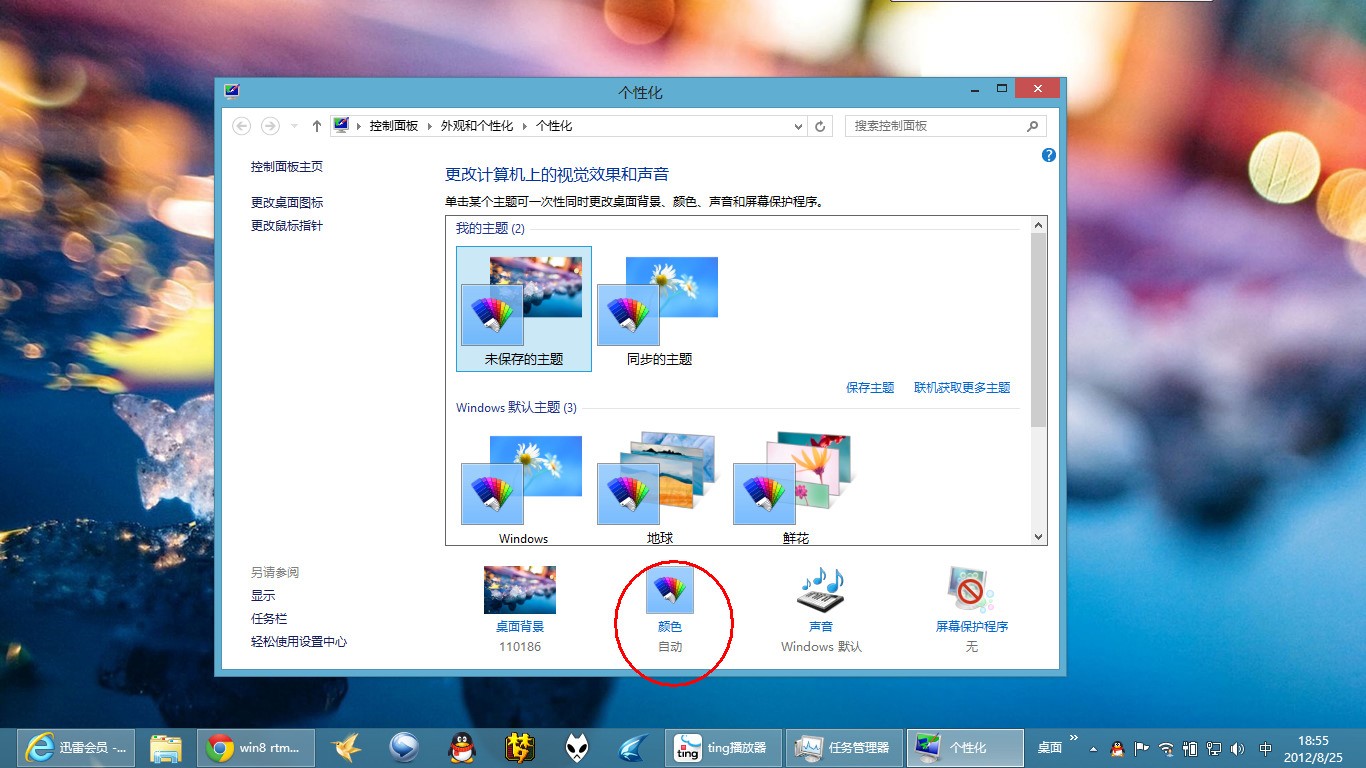Click 外观和个性化 in the breadcrumb
Screen dimensions: 1366x768
pyautogui.click(x=477, y=126)
